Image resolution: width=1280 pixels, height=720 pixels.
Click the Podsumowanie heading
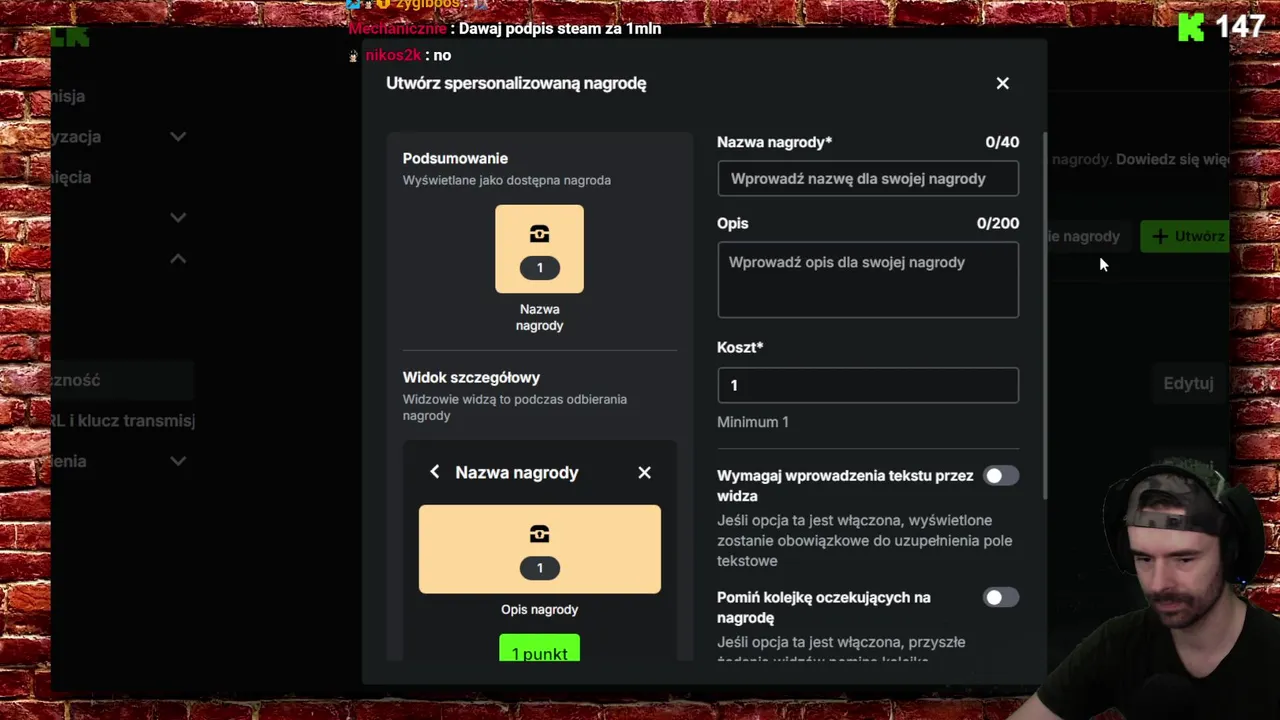click(455, 158)
